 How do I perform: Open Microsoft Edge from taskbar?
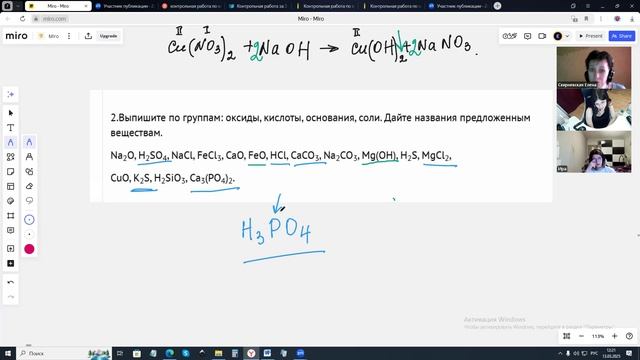point(169,353)
